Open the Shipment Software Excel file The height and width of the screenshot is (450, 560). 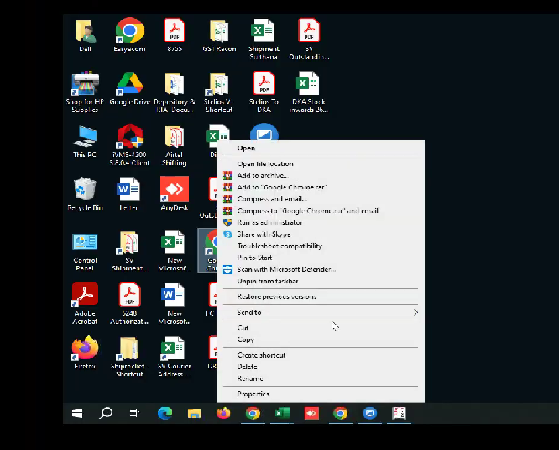[x=264, y=39]
